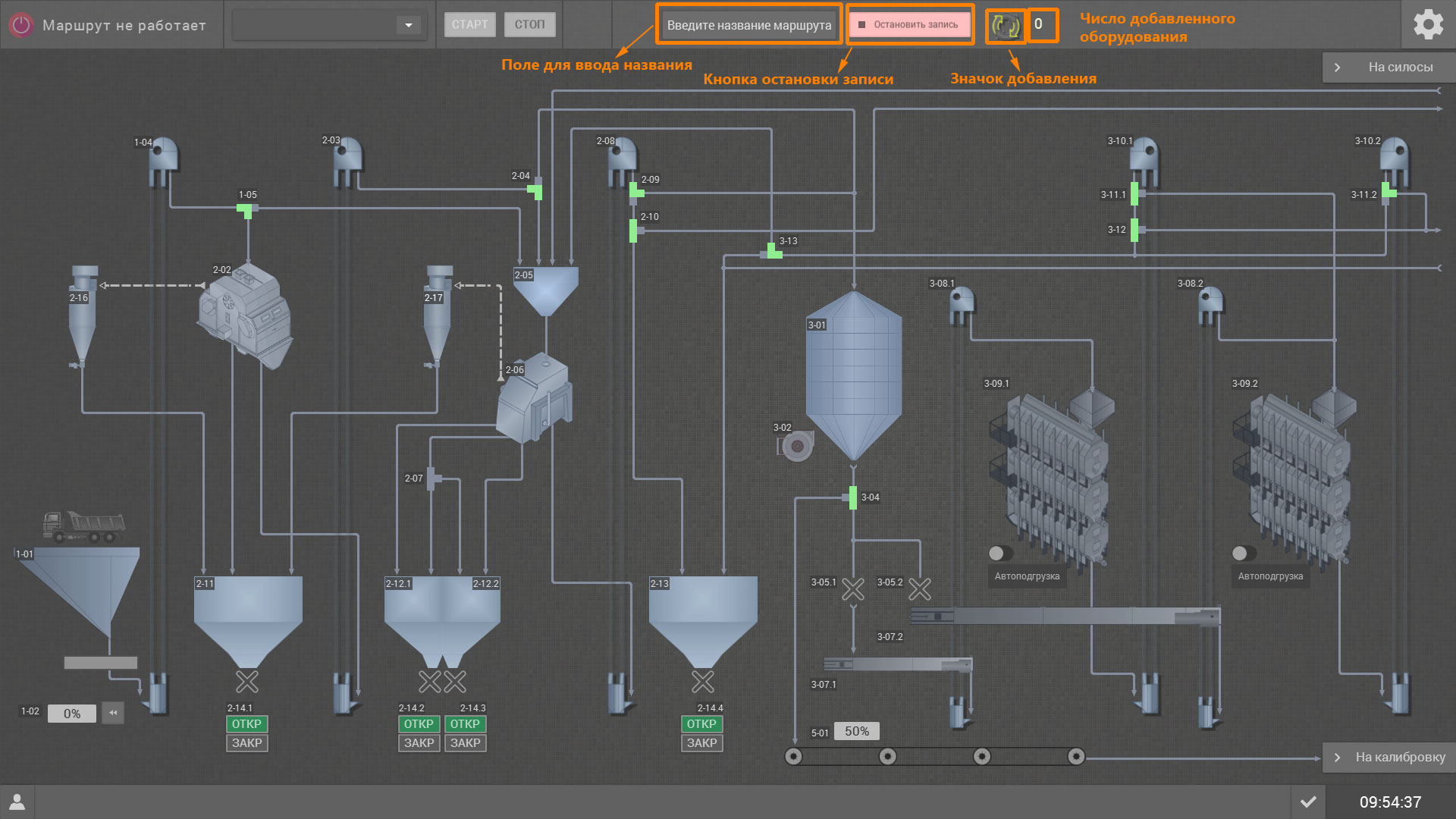
Task: Open the route selection dropdown
Action: [x=408, y=25]
